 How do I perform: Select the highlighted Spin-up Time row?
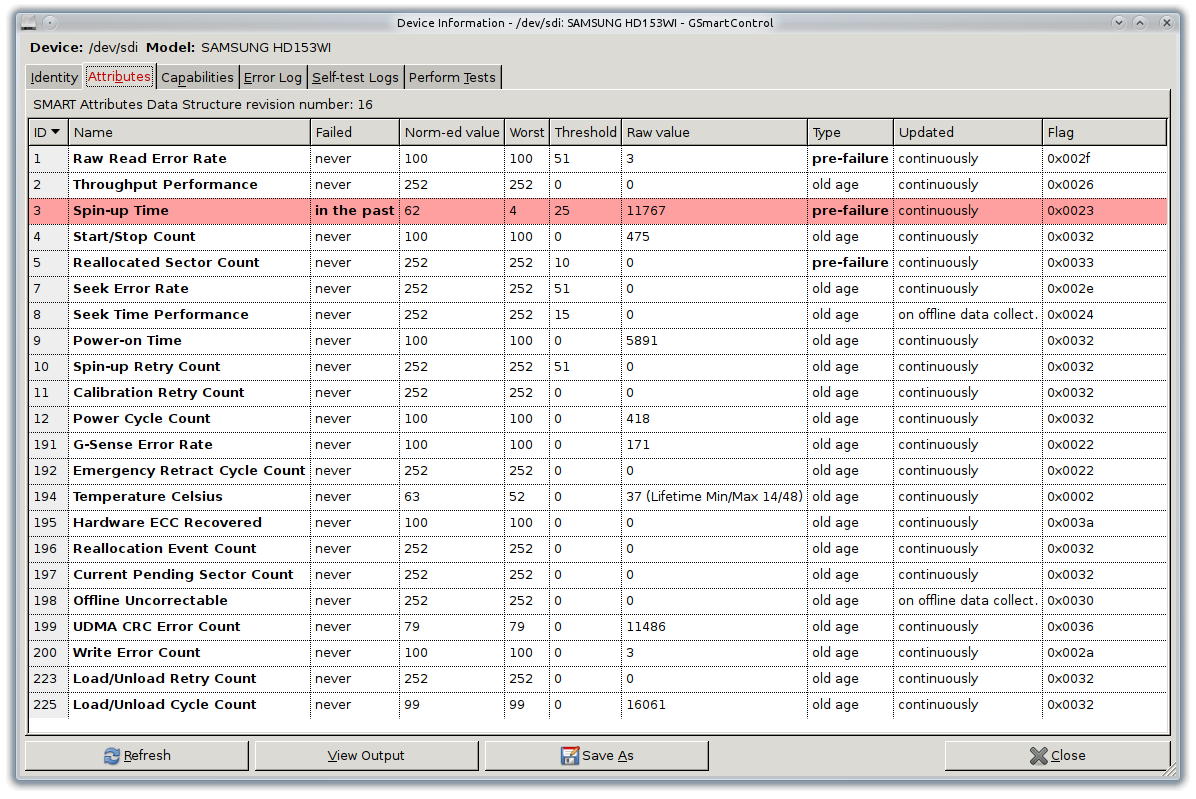[x=598, y=210]
